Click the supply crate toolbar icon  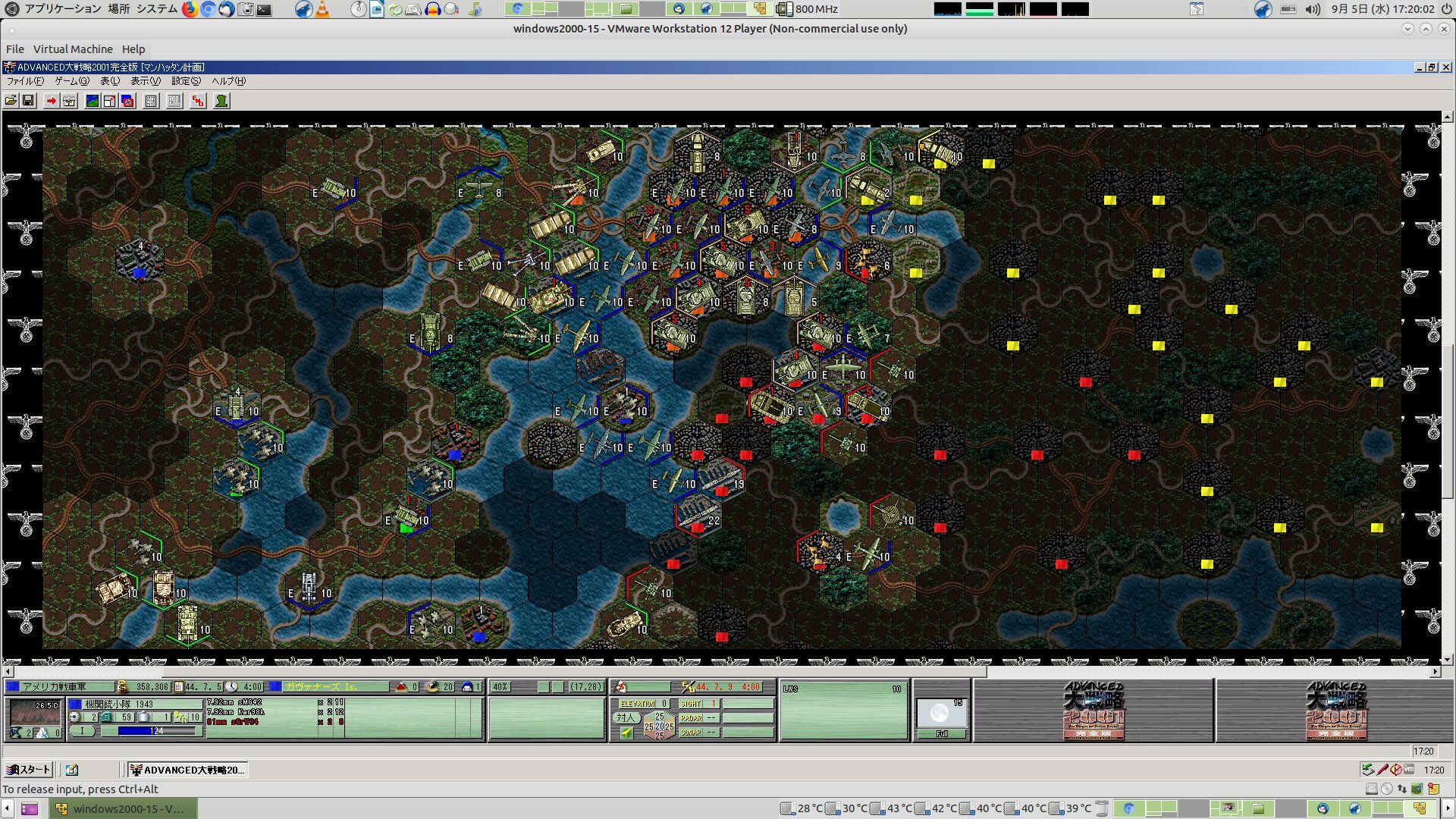pyautogui.click(x=69, y=101)
